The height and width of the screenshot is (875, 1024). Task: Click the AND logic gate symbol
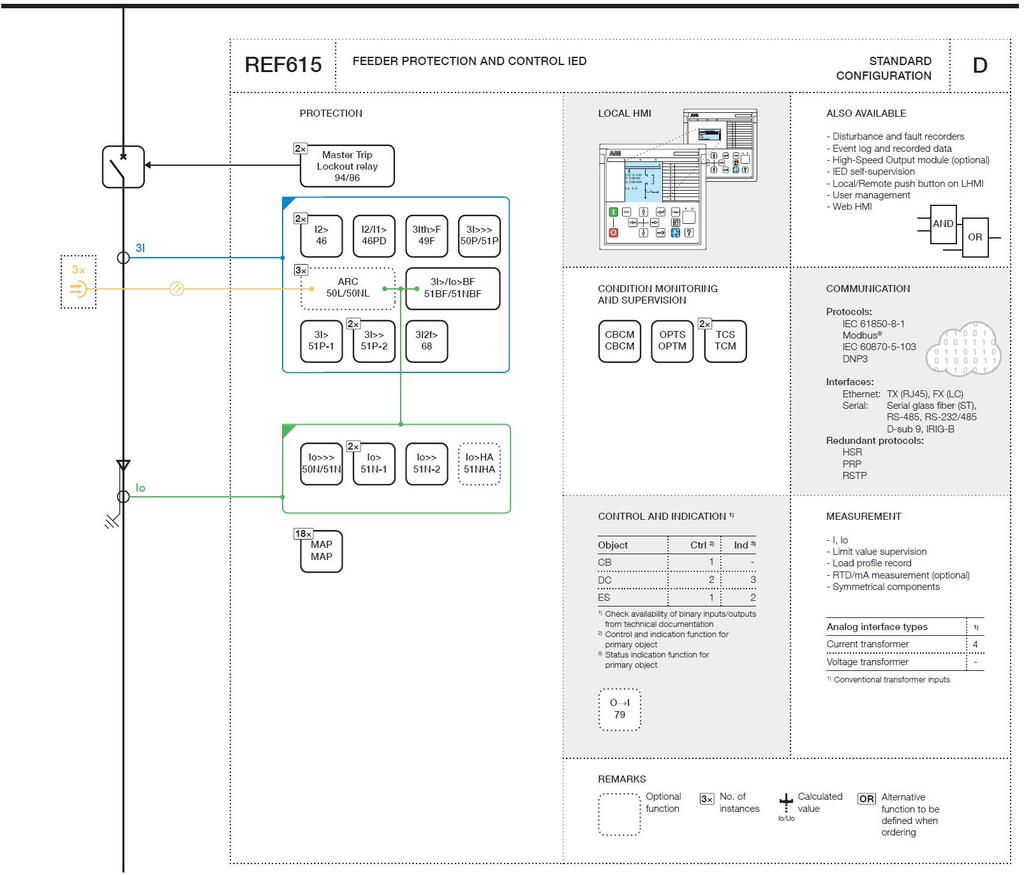pyautogui.click(x=942, y=224)
